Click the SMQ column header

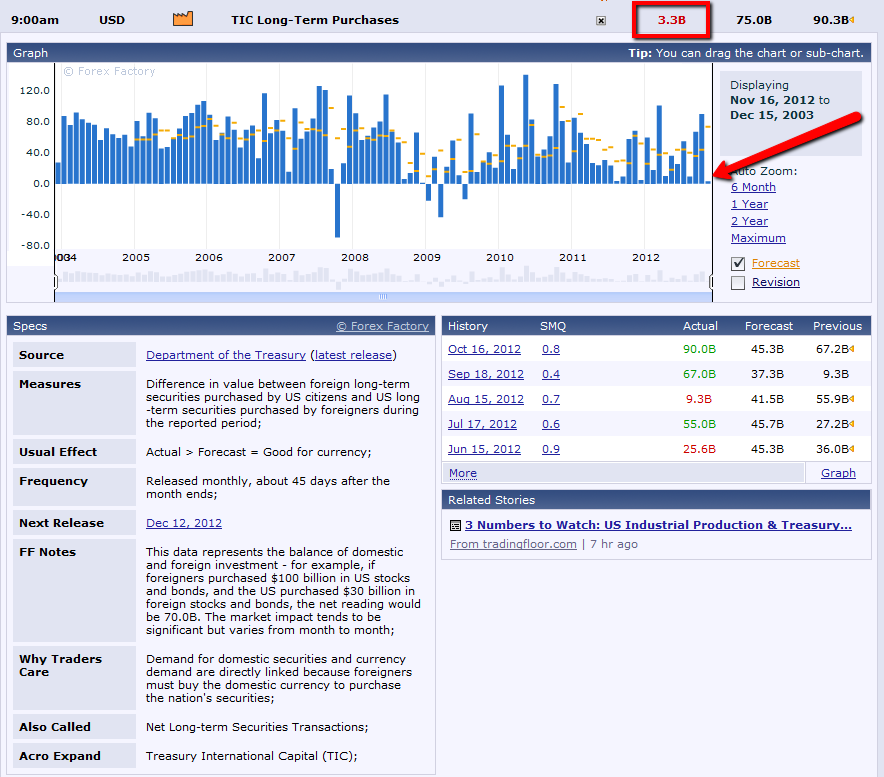click(x=552, y=326)
